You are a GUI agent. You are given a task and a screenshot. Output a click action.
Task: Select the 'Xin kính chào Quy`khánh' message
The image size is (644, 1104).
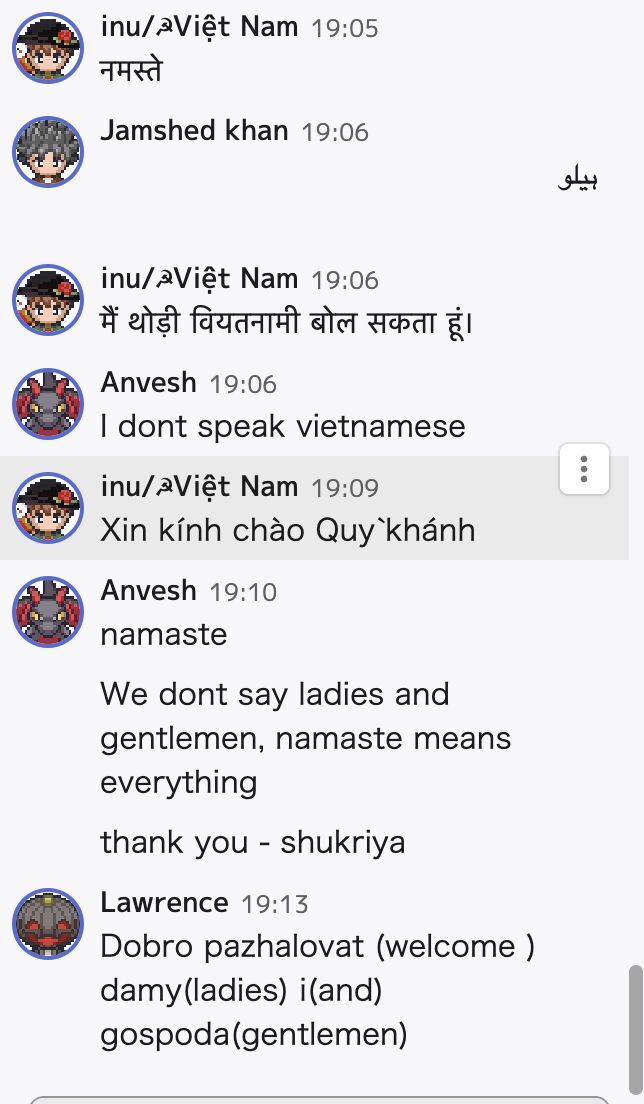coord(288,531)
